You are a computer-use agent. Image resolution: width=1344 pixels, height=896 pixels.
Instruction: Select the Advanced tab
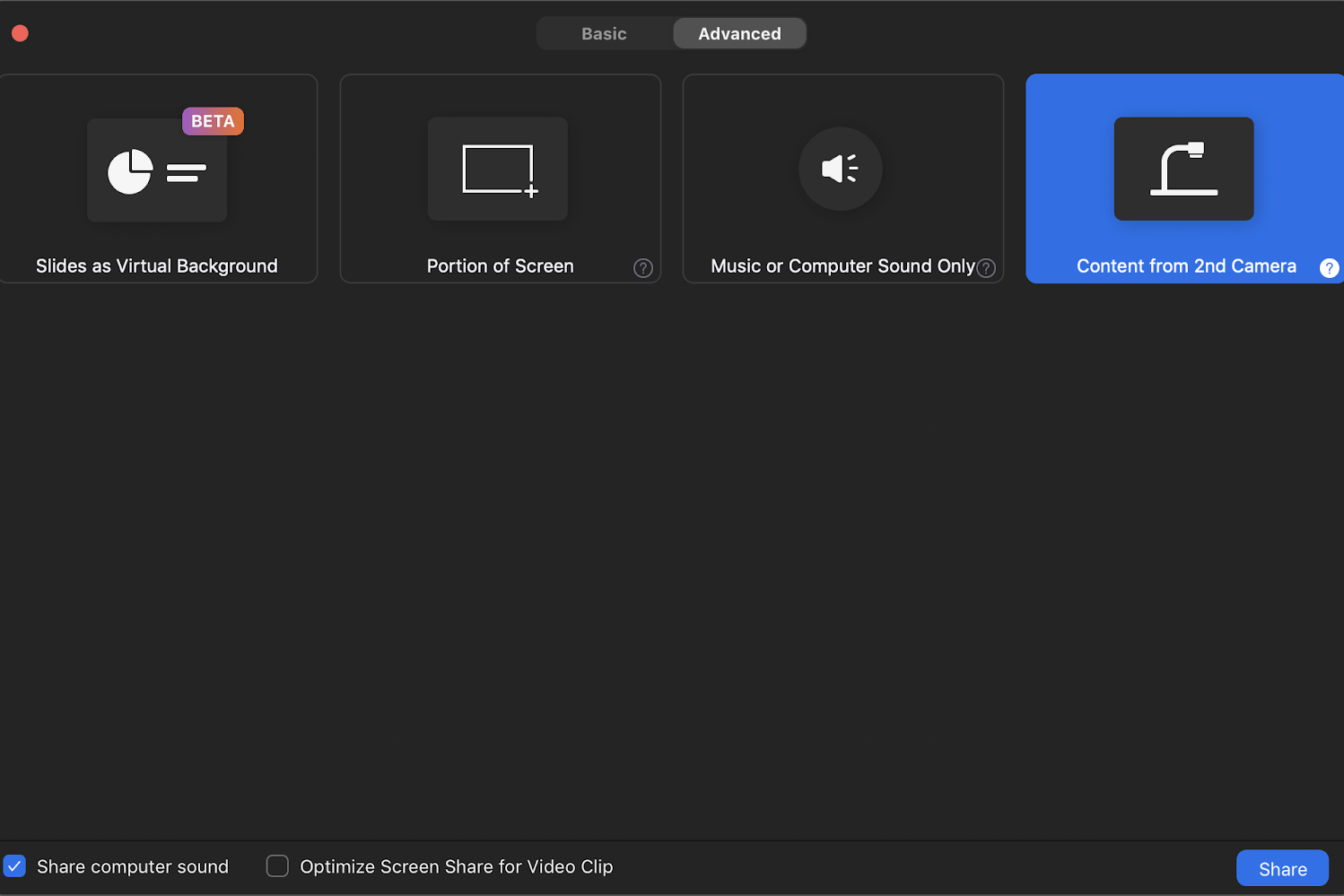pos(739,34)
